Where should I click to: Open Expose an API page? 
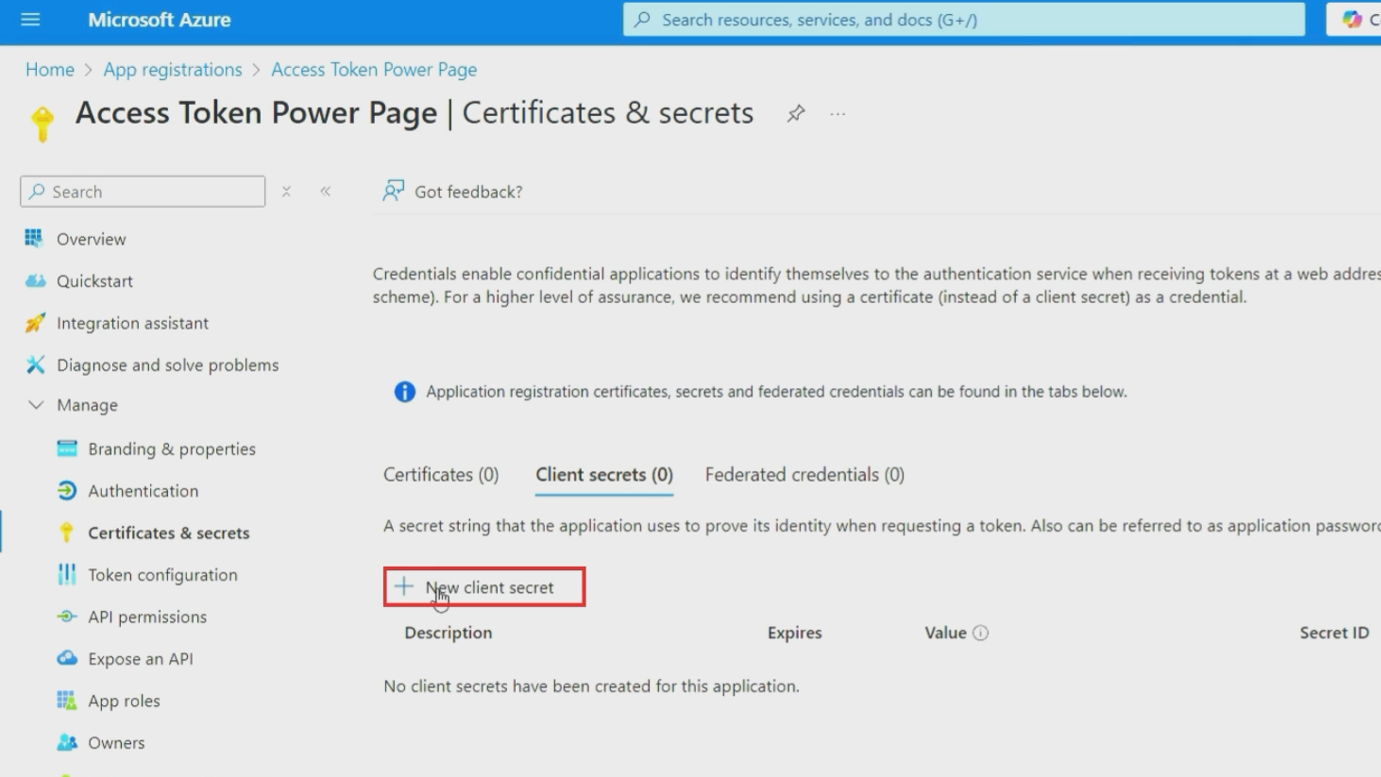[x=141, y=659]
